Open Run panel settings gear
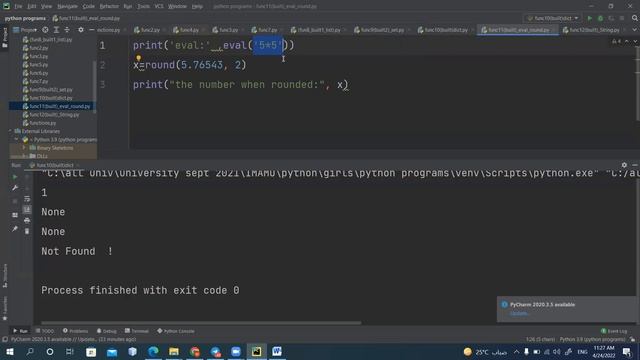The image size is (640, 360). coord(624,165)
